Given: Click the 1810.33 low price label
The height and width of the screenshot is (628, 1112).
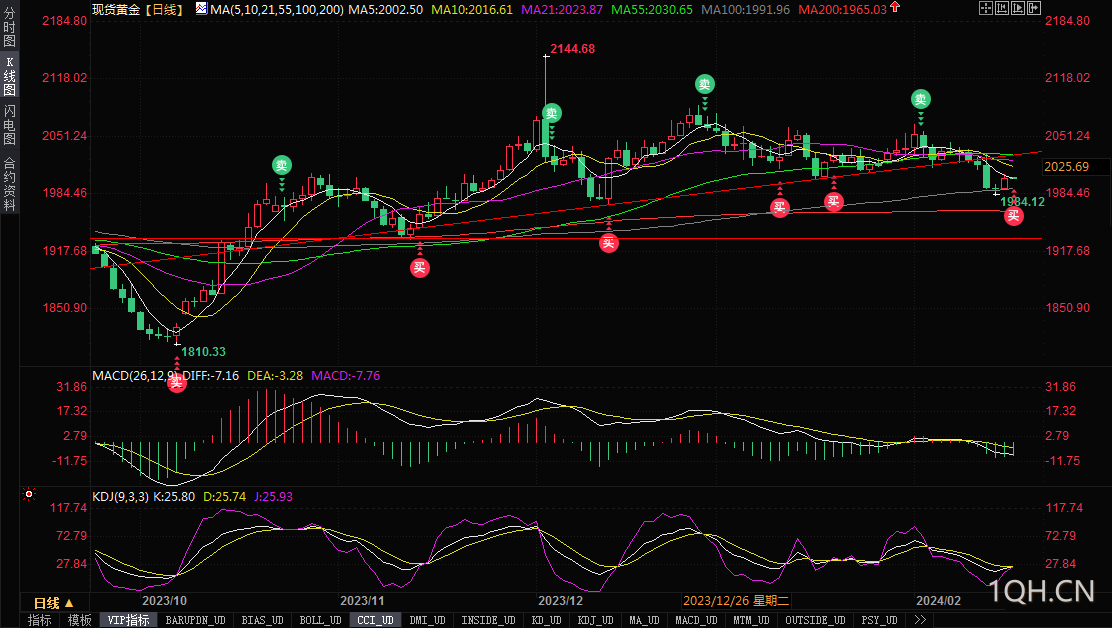Looking at the screenshot, I should coord(203,352).
